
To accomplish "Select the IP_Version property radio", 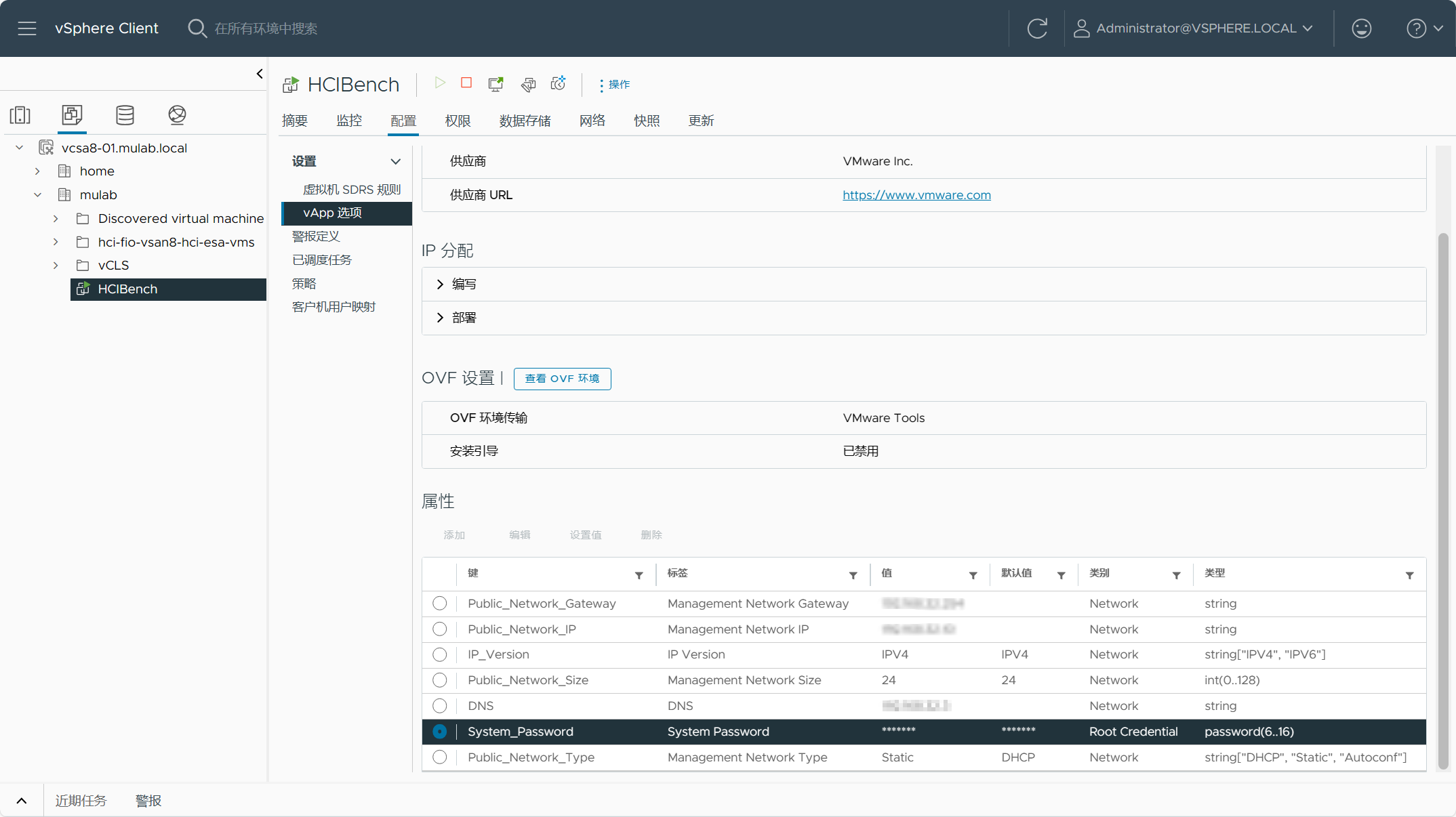I will pyautogui.click(x=440, y=654).
